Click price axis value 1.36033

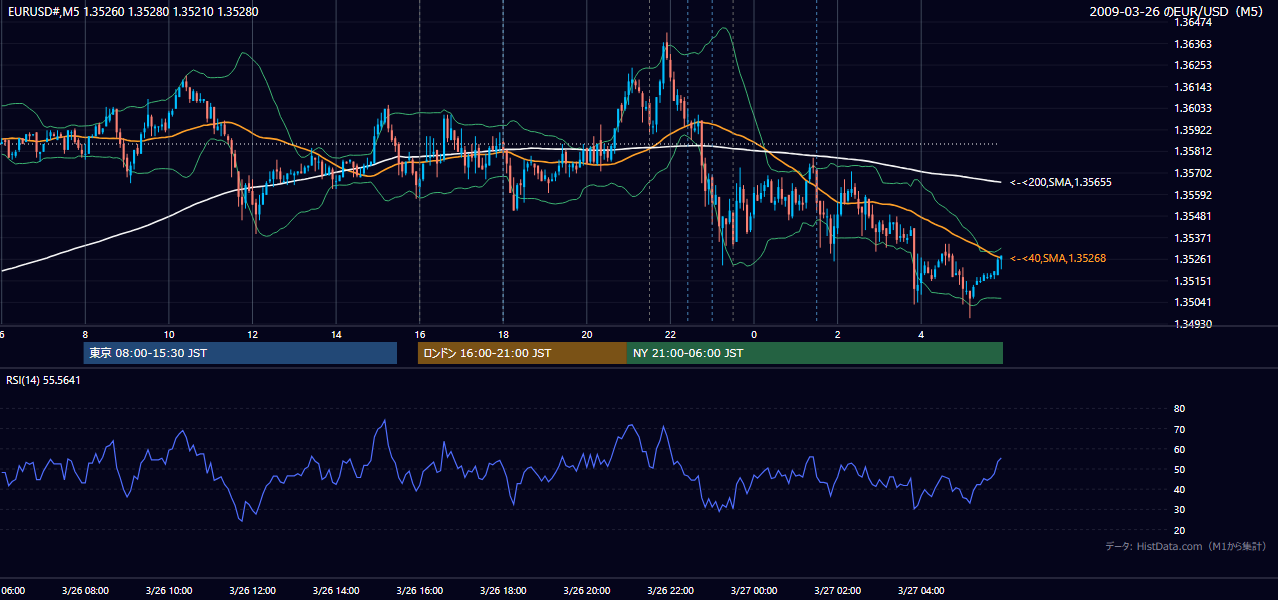click(1192, 108)
